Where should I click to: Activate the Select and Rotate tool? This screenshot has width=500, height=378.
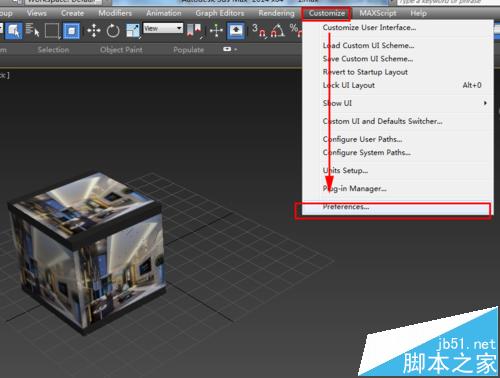point(113,31)
